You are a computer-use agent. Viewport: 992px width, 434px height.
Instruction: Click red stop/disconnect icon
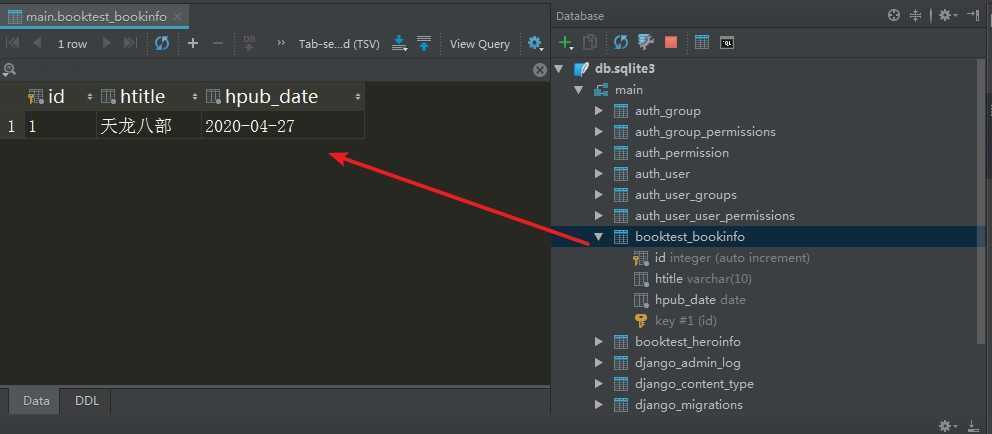click(x=671, y=42)
